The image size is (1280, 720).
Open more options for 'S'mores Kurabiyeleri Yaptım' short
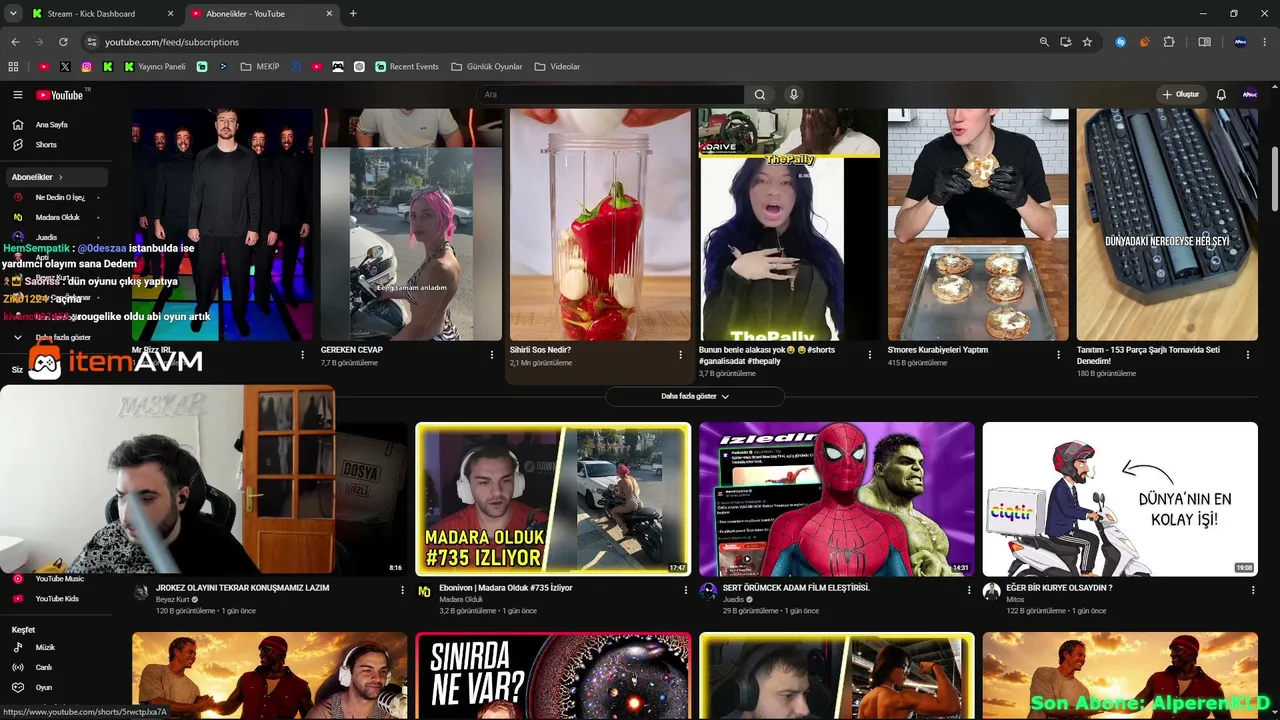click(1058, 355)
